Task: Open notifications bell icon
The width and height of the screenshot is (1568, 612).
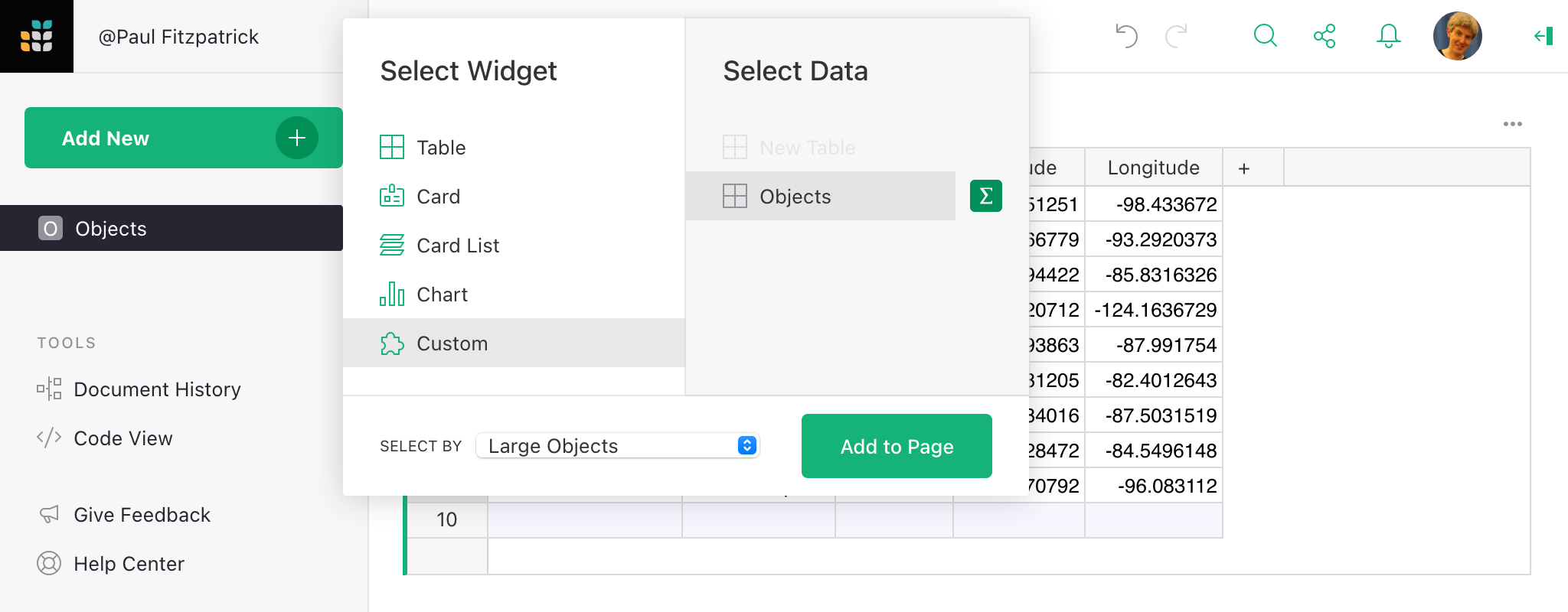Action: click(x=1388, y=36)
